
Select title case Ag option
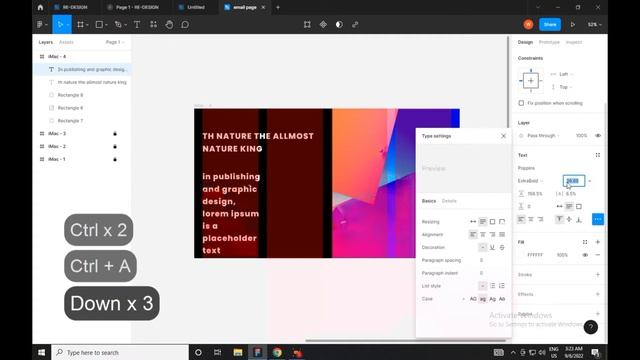click(x=493, y=299)
